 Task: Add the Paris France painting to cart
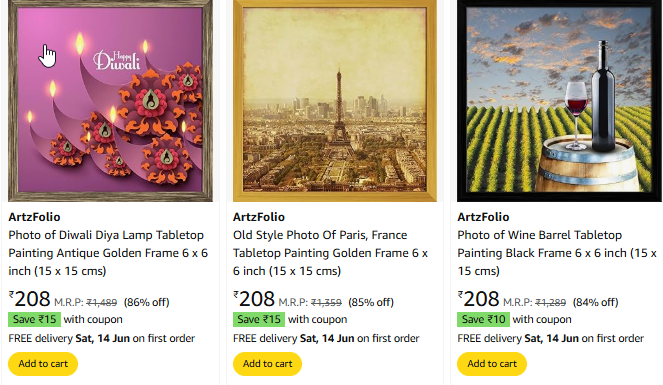[267, 364]
